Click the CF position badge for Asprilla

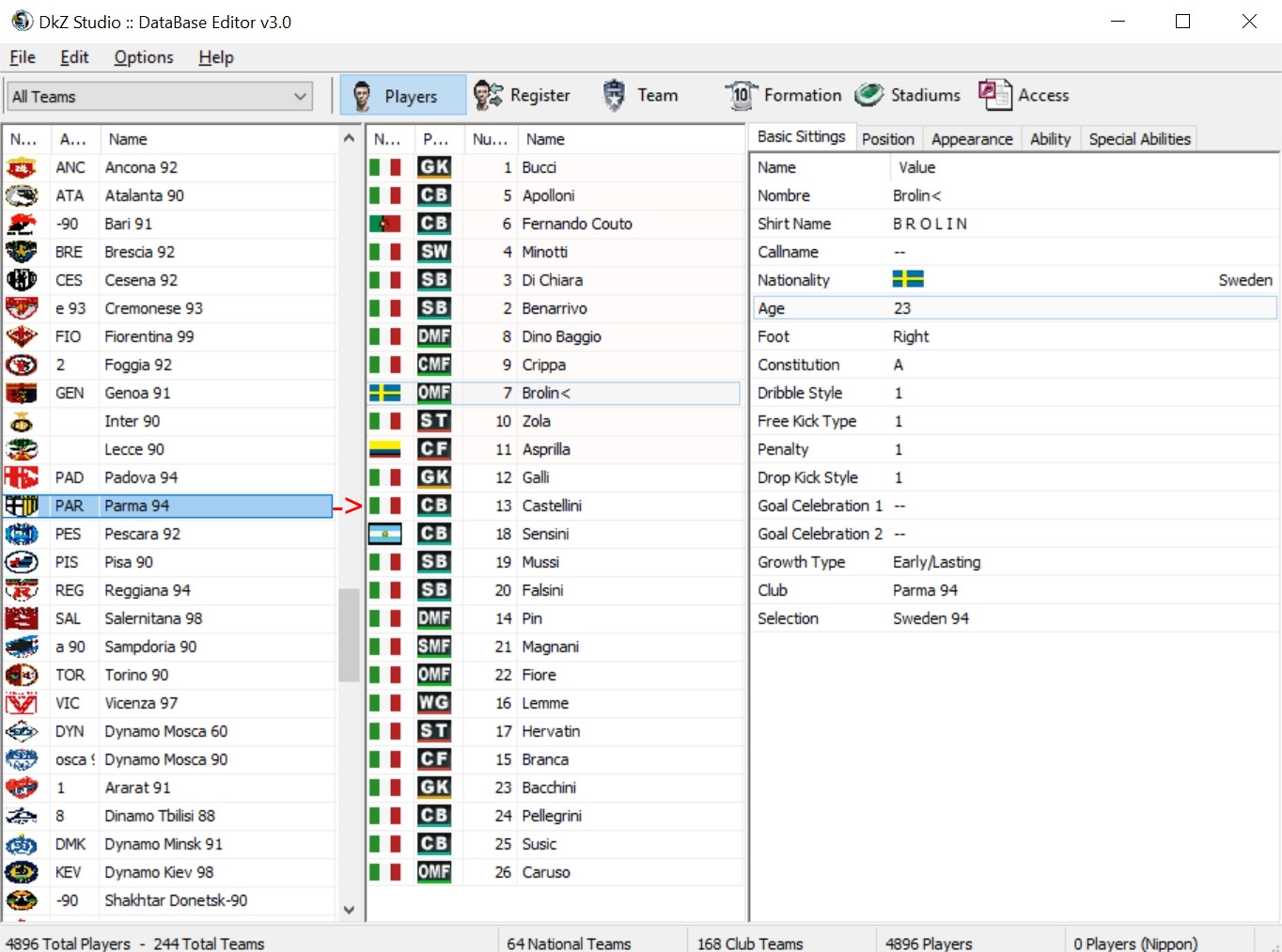point(434,449)
